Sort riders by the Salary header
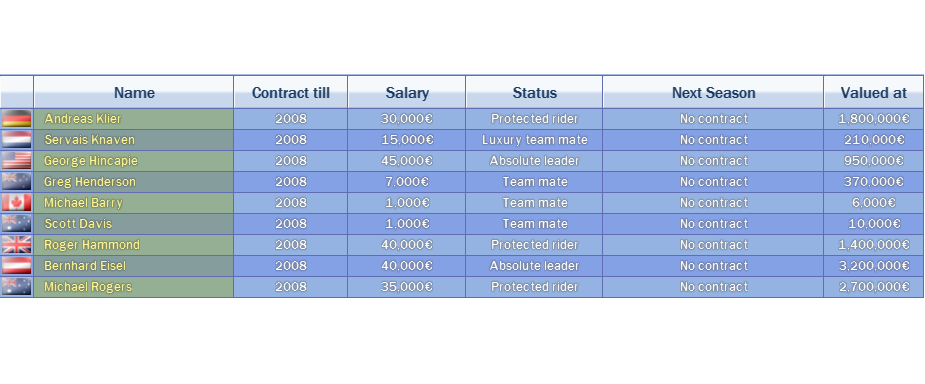Image resolution: width=925 pixels, height=384 pixels. 407,93
